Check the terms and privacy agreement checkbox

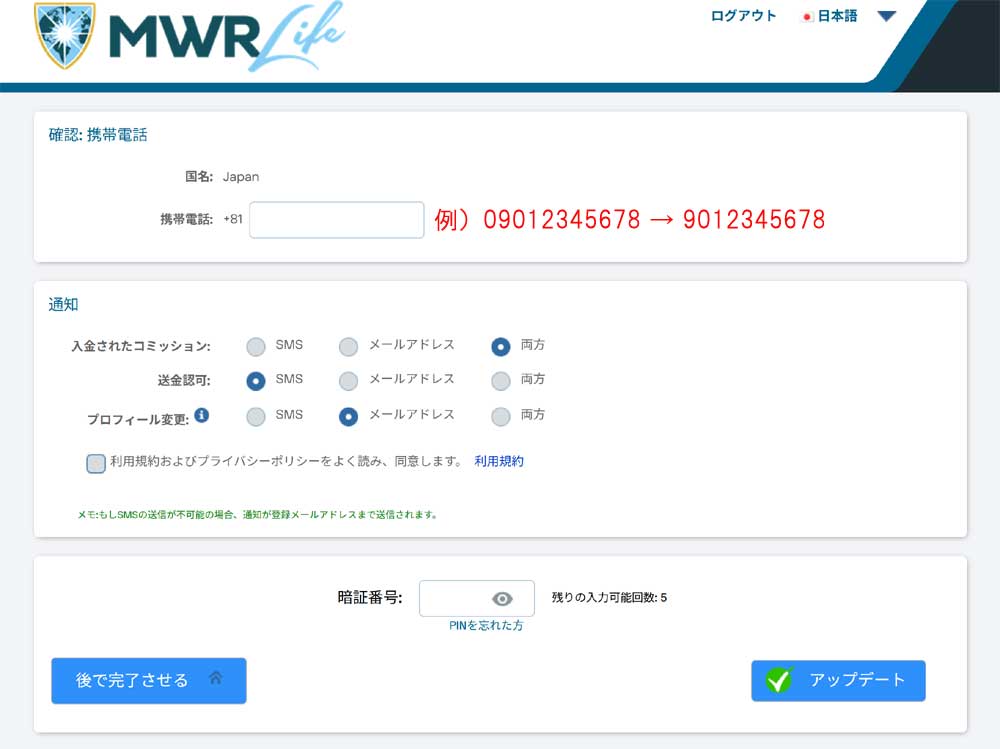96,463
